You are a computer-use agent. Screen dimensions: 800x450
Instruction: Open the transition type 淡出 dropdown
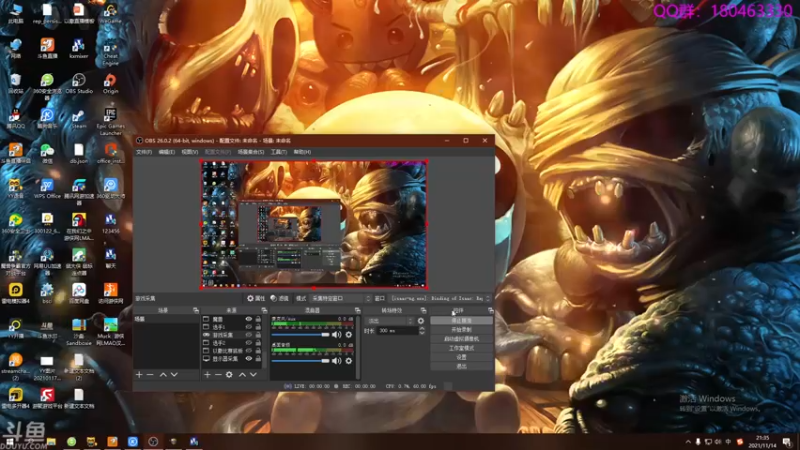tap(389, 321)
